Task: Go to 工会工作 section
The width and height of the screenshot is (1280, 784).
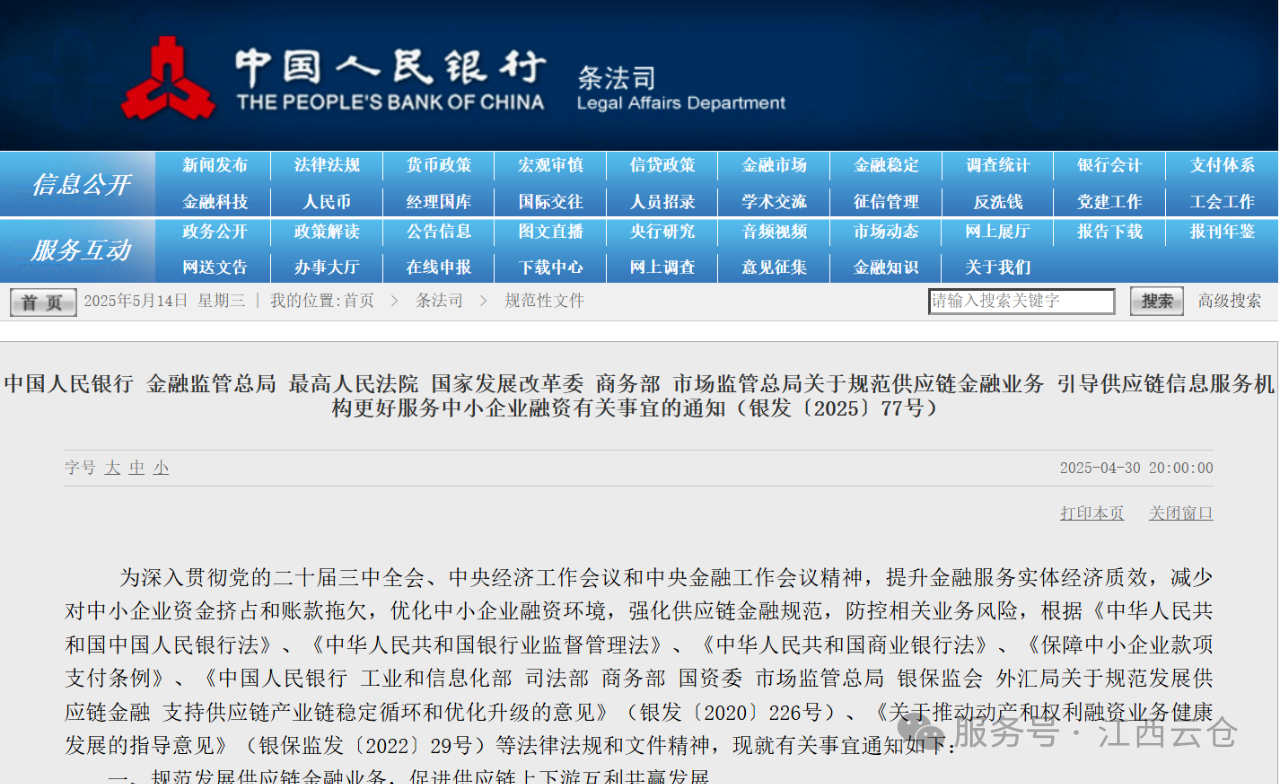Action: pos(1222,201)
